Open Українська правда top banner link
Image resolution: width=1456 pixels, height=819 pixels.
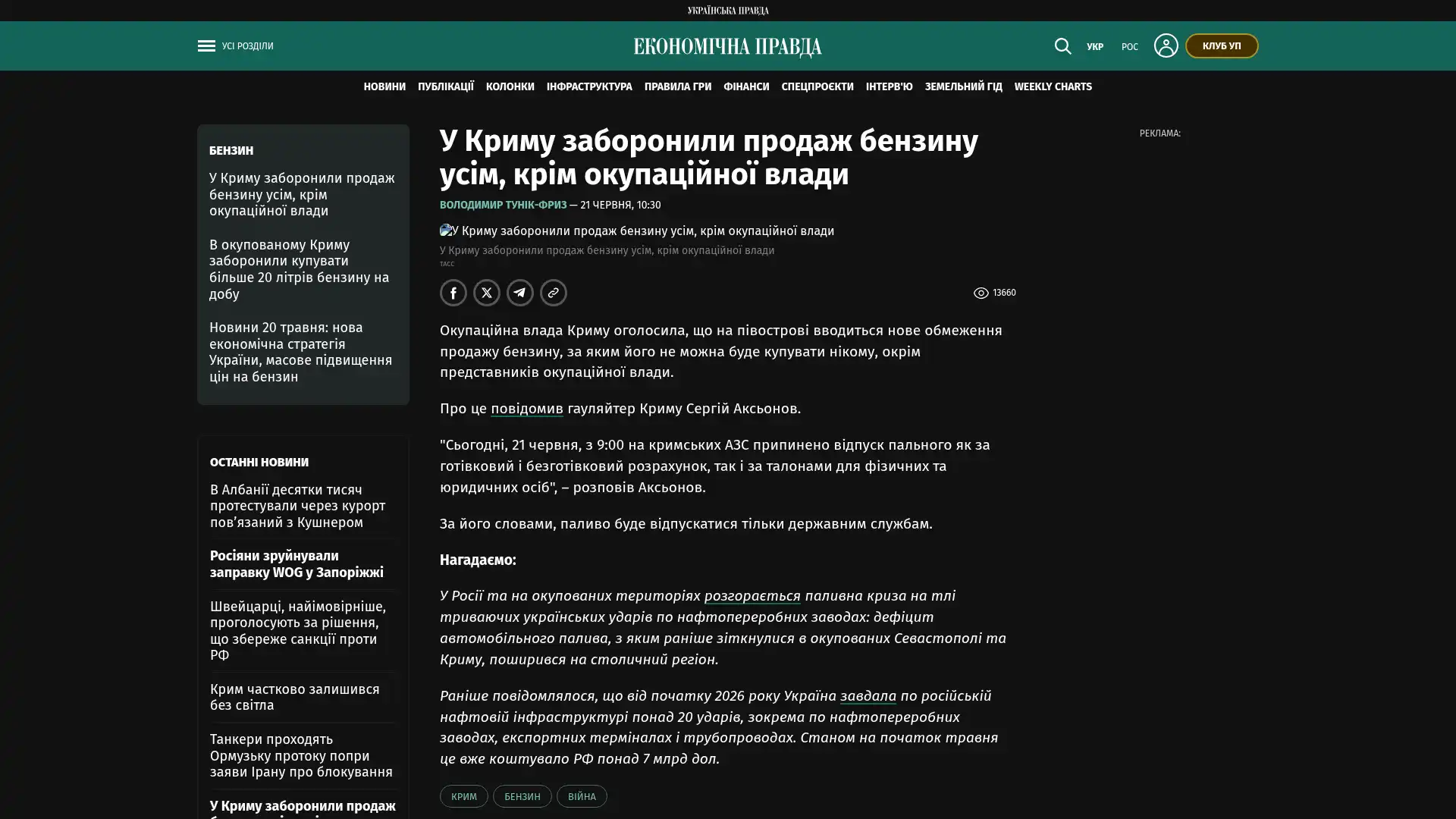[728, 10]
